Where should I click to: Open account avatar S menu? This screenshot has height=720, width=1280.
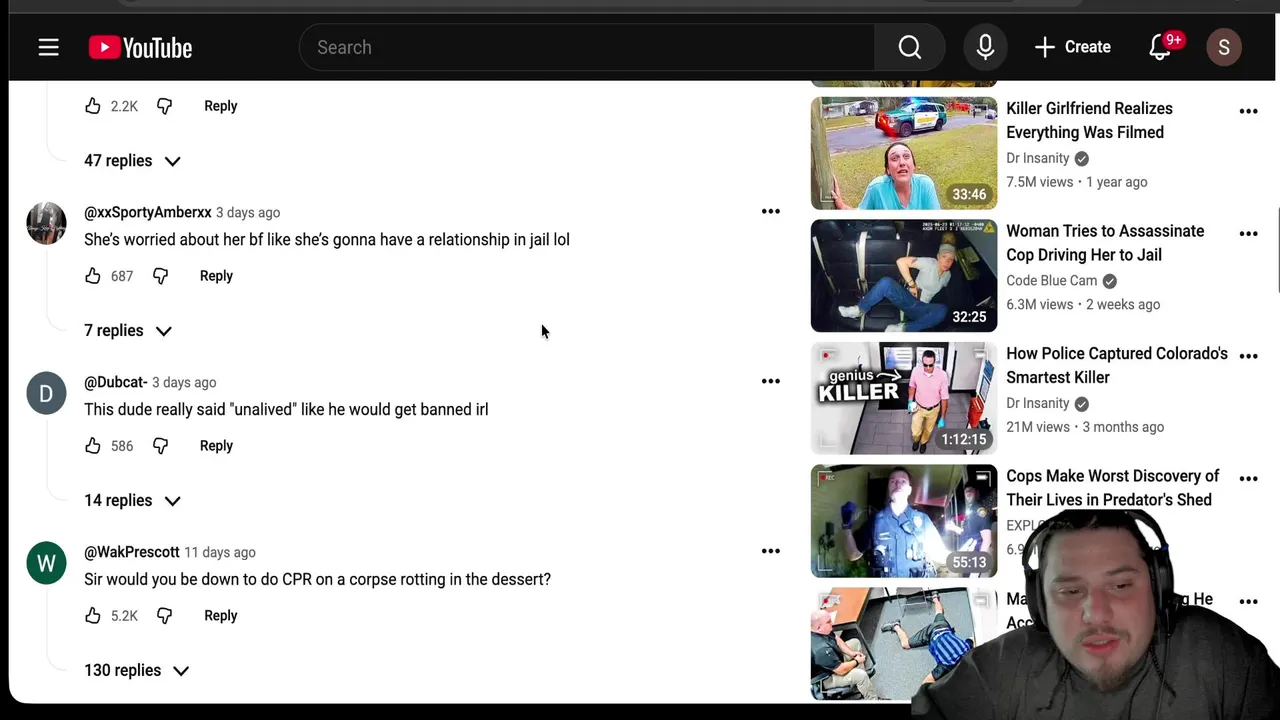(1224, 47)
